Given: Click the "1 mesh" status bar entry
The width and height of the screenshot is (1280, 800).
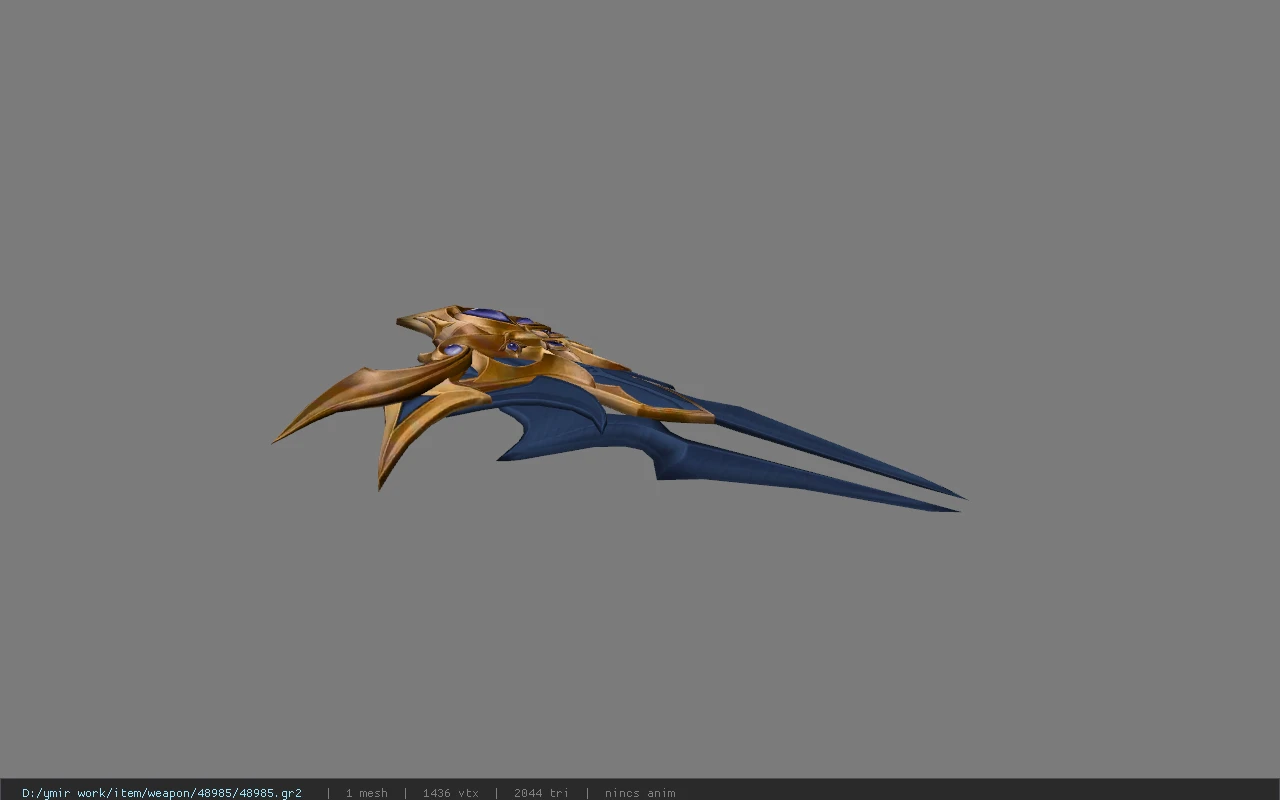Looking at the screenshot, I should pos(367,793).
